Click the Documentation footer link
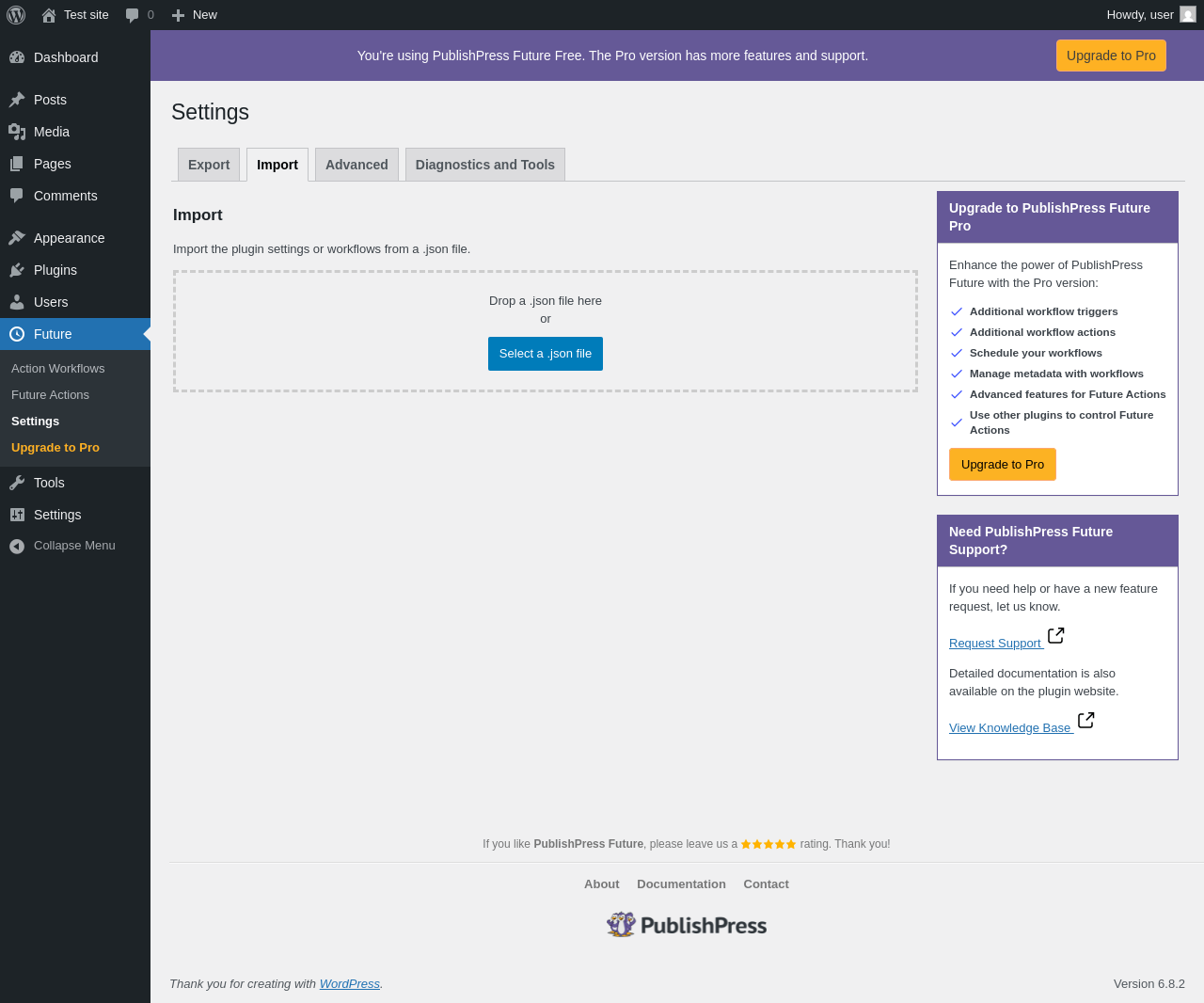 (x=681, y=884)
